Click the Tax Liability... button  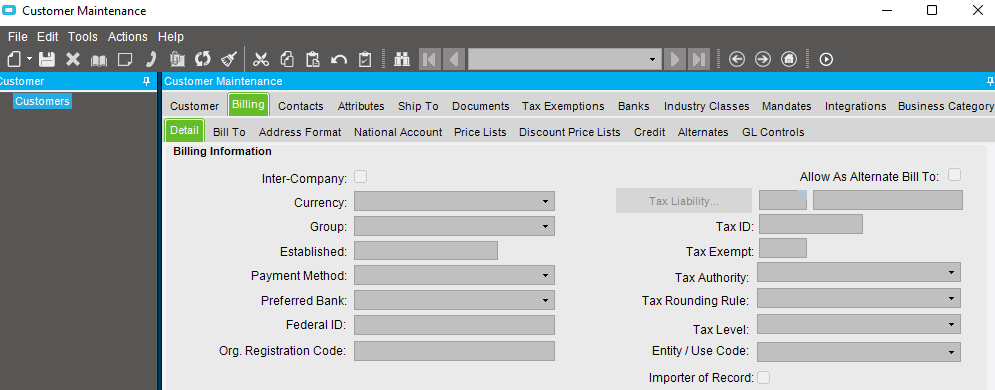click(x=683, y=201)
